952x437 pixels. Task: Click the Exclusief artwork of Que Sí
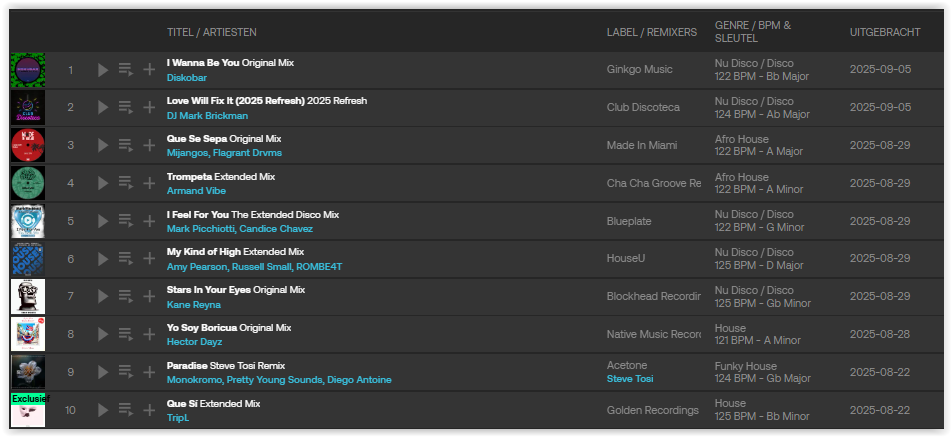click(x=28, y=410)
